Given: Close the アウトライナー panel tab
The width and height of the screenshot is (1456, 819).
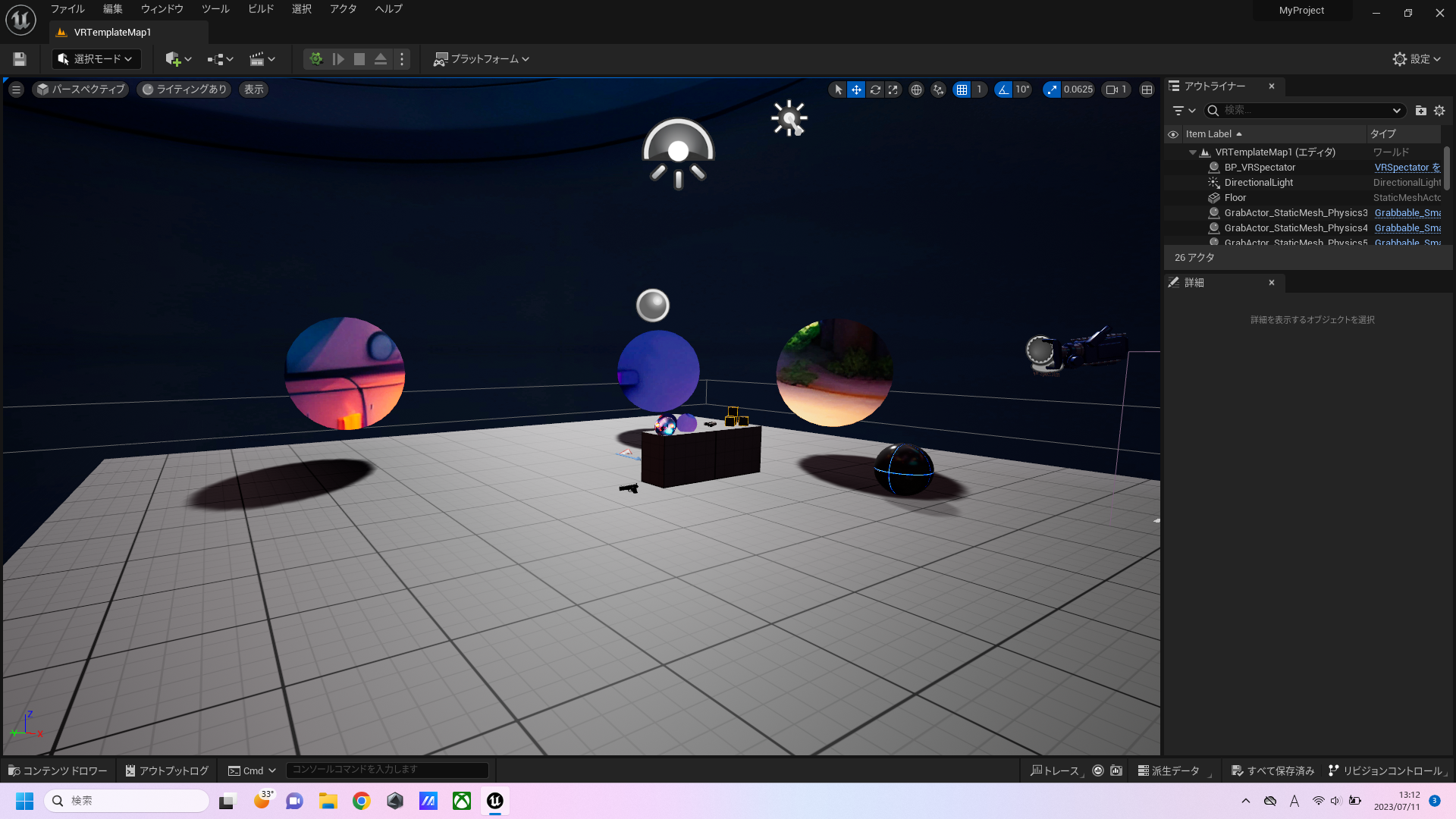Looking at the screenshot, I should pos(1272,86).
